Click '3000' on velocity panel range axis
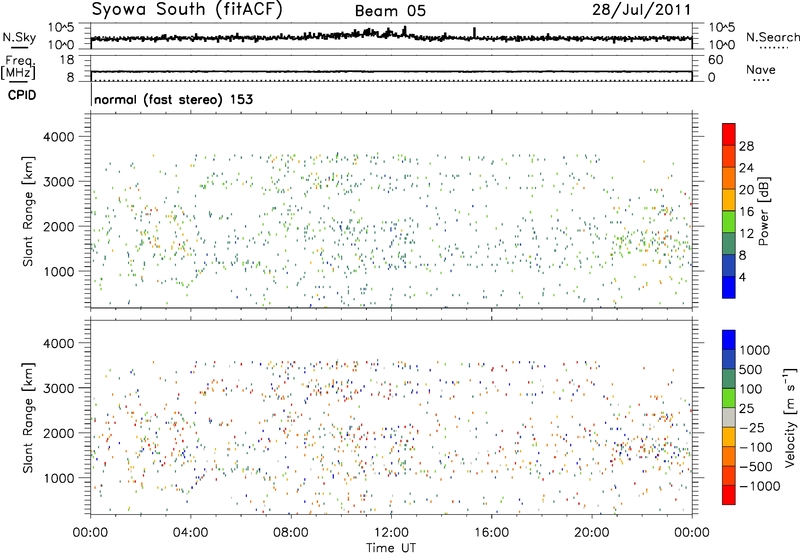This screenshot has height=554, width=800. coord(59,388)
